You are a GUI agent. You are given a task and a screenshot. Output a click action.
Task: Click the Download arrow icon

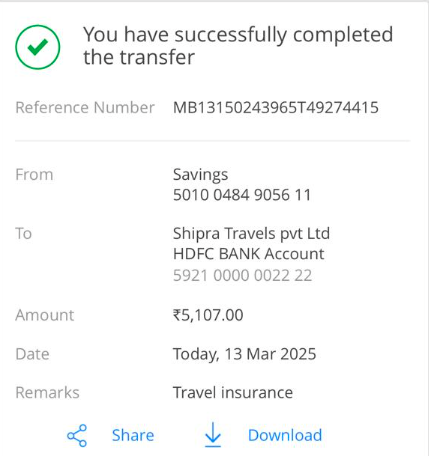click(x=213, y=435)
